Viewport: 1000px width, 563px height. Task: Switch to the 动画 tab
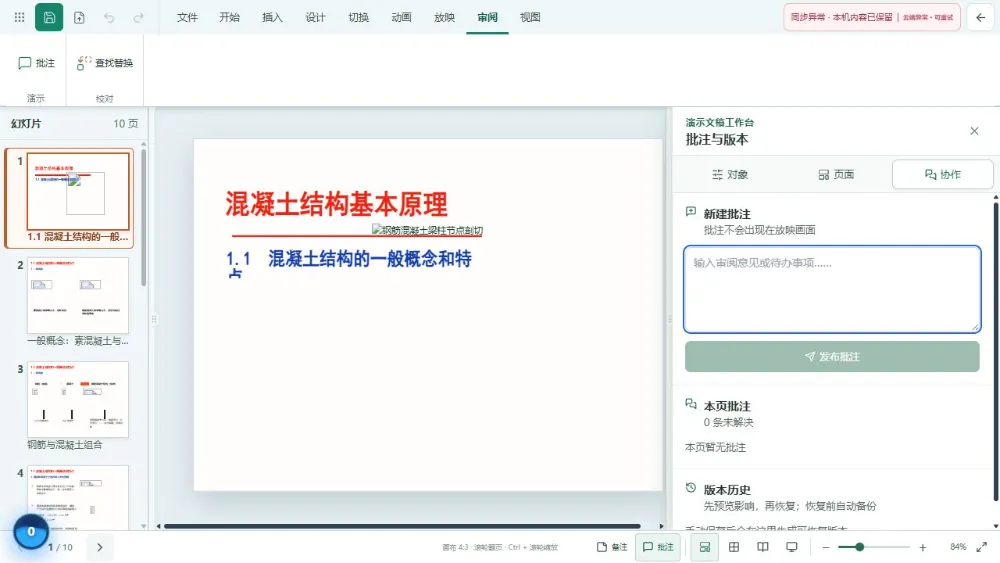click(401, 17)
